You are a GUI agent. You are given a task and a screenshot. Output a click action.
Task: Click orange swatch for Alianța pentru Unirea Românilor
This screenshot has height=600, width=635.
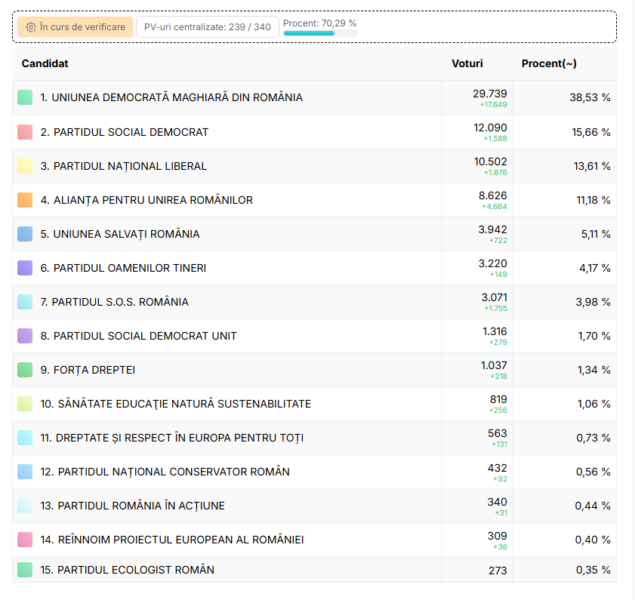tap(25, 200)
